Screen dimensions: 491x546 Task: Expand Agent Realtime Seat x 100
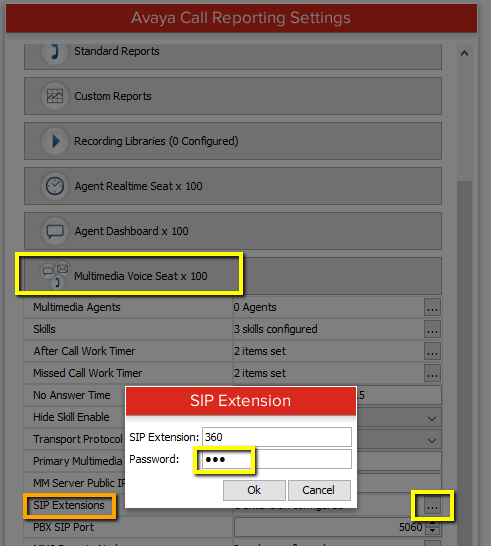(x=233, y=186)
